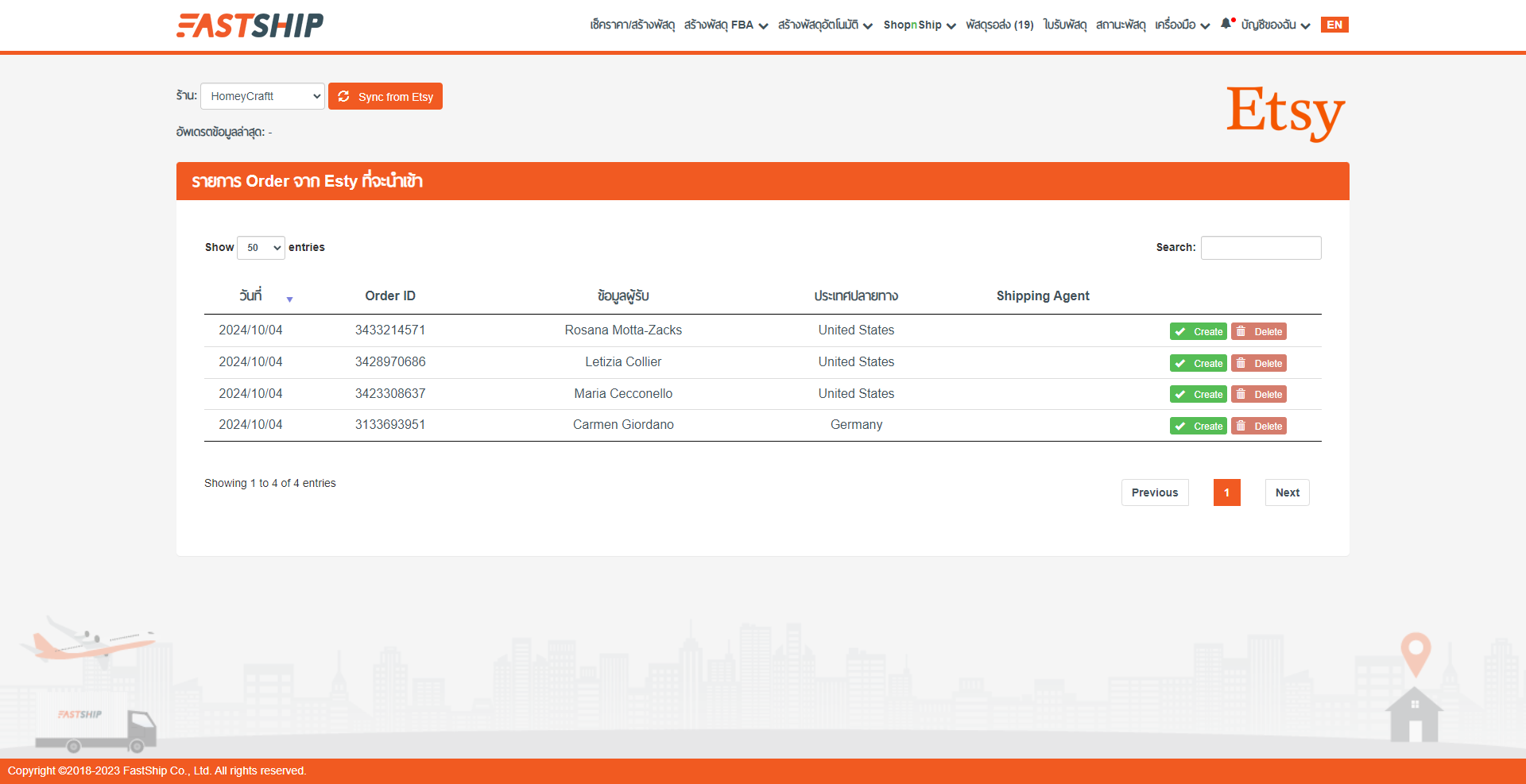1526x784 pixels.
Task: Delete the Maria Cecconello order
Action: click(1259, 394)
